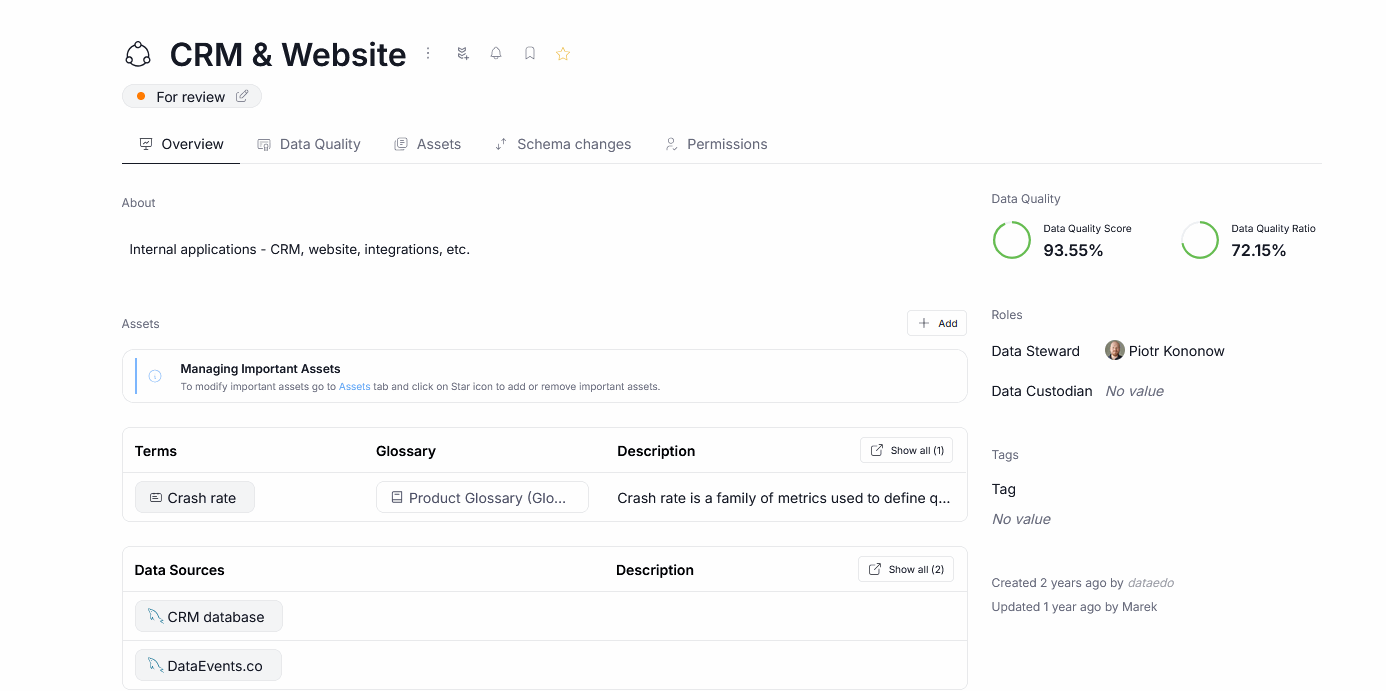The height and width of the screenshot is (691, 1386).
Task: Open the CRM database data source
Action: 209,617
